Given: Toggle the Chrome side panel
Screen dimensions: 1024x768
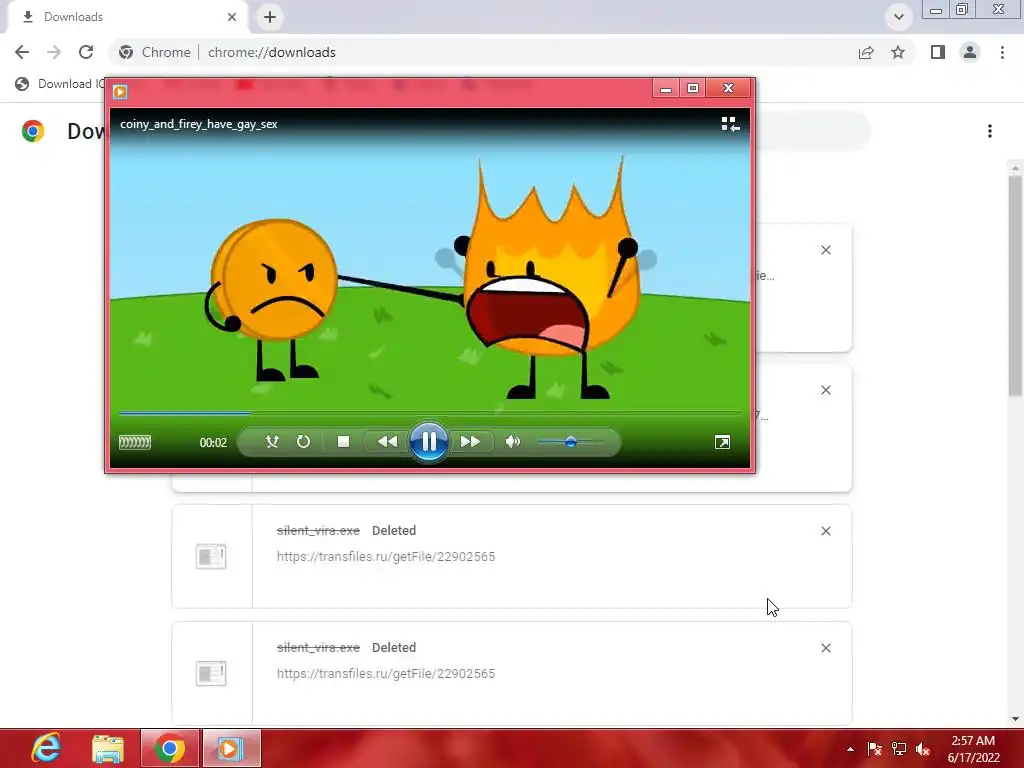Looking at the screenshot, I should point(938,52).
